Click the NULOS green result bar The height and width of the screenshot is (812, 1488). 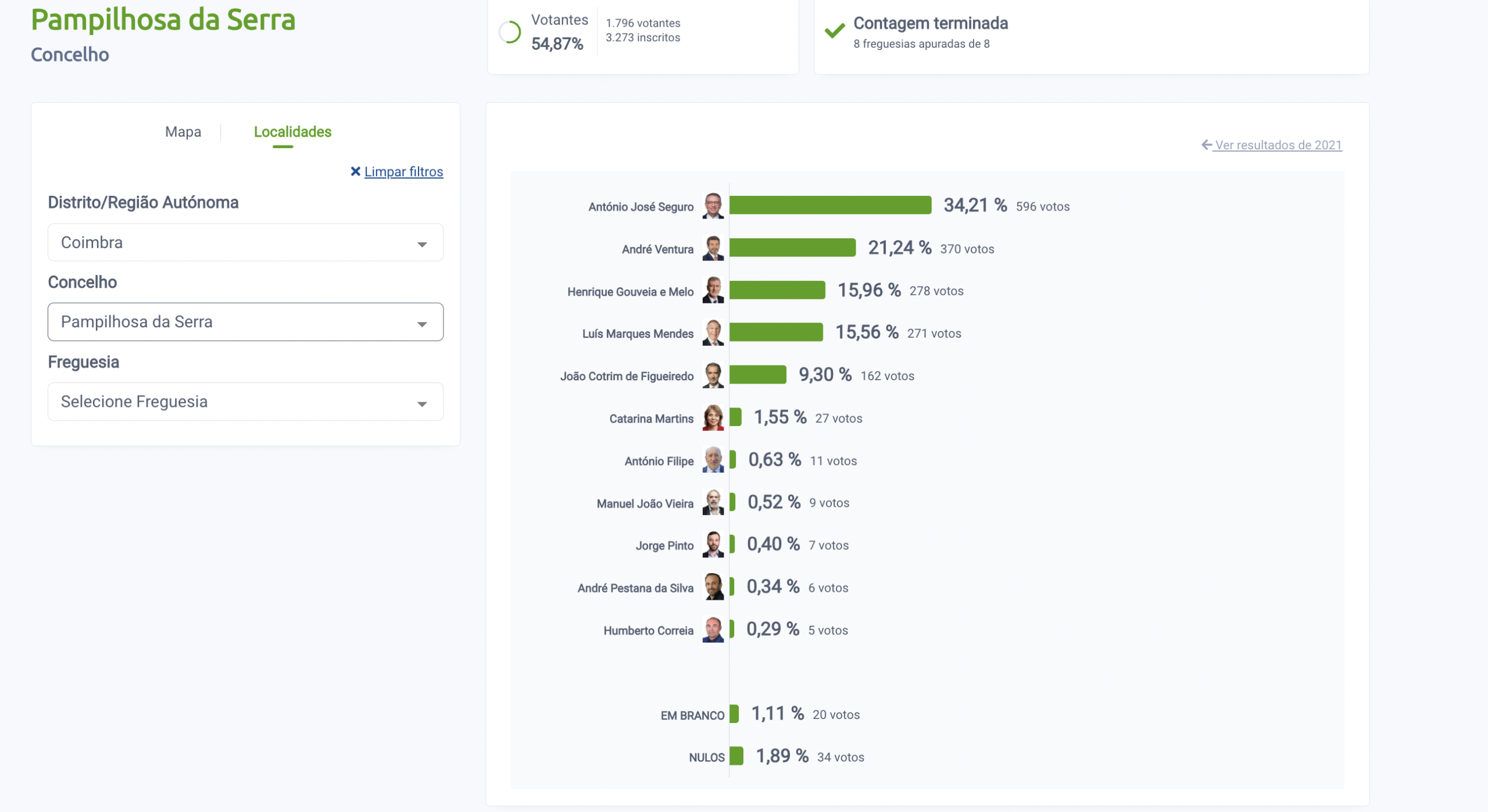736,756
